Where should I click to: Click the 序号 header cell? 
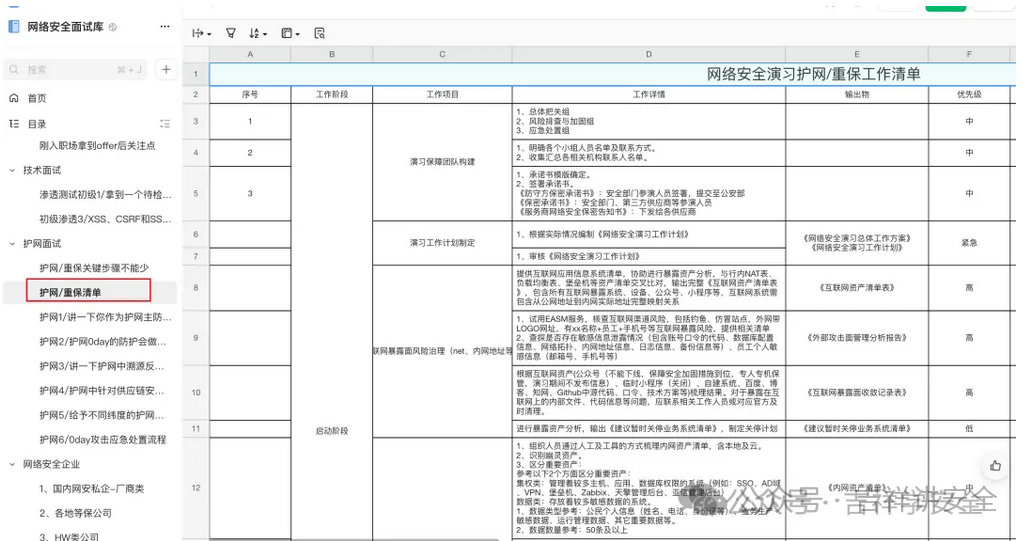250,95
